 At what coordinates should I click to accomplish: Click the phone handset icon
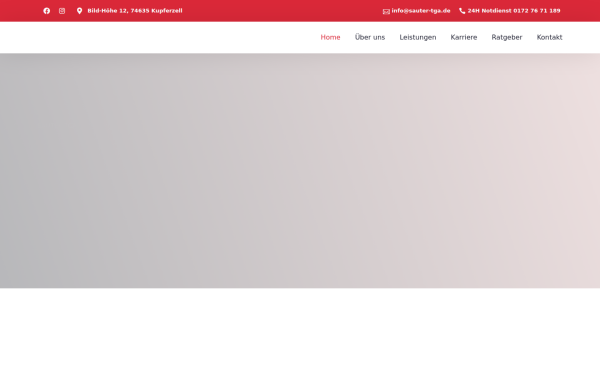click(x=462, y=11)
